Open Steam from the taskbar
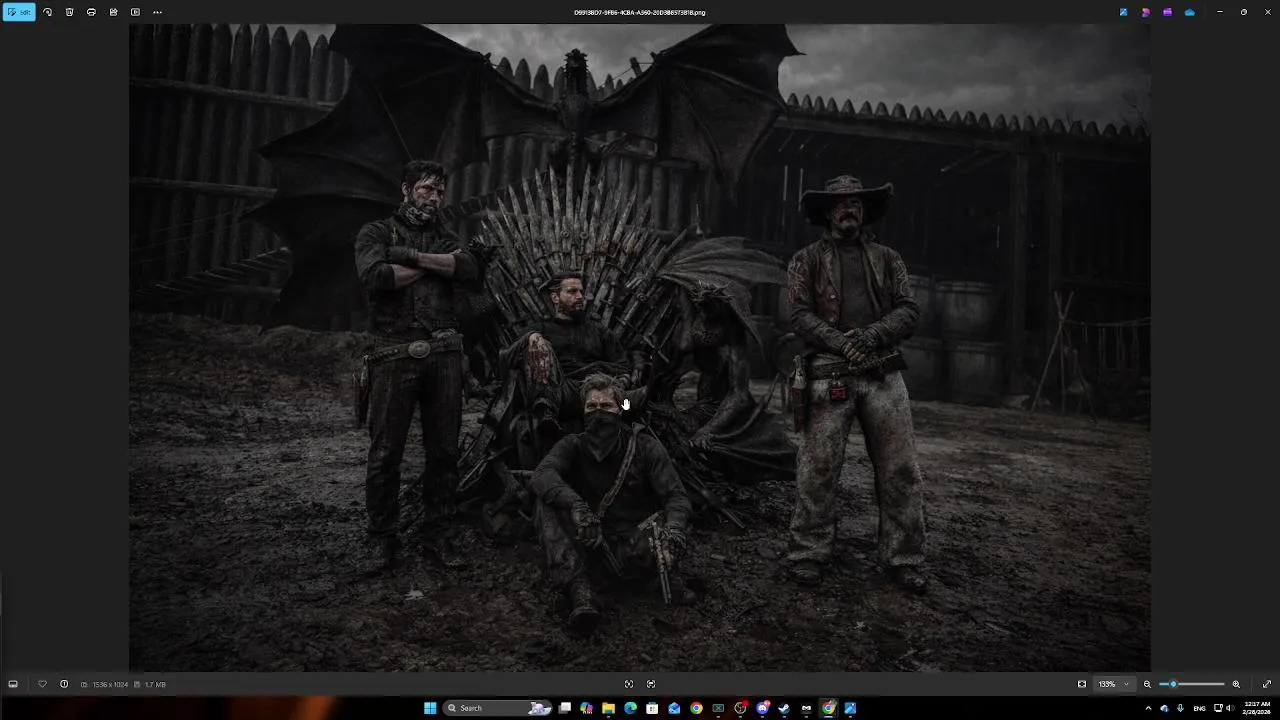This screenshot has height=720, width=1280. (x=784, y=708)
